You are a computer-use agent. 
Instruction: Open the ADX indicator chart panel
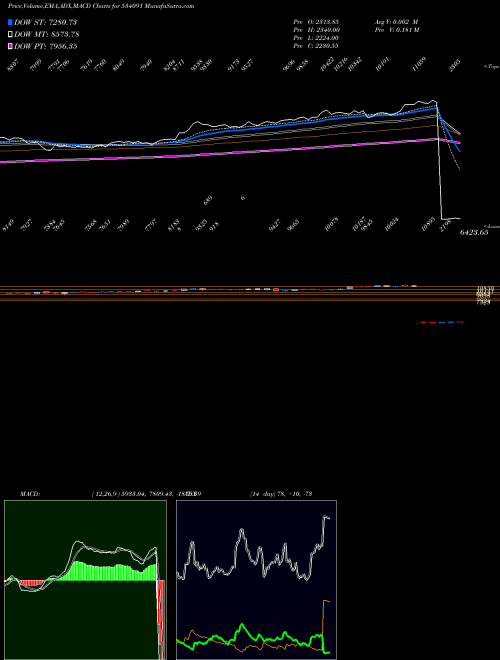256,580
